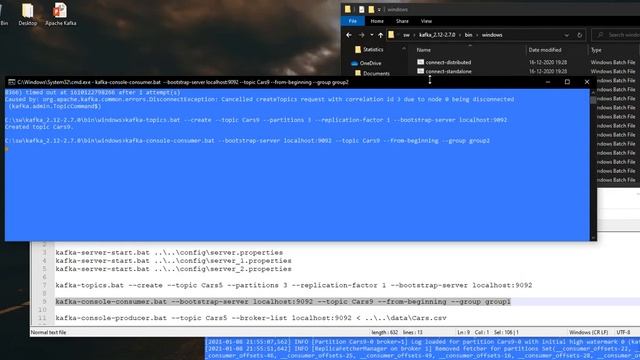The image size is (640, 360).
Task: Click the 'bin' breadcrumb segment
Action: pyautogui.click(x=468, y=35)
